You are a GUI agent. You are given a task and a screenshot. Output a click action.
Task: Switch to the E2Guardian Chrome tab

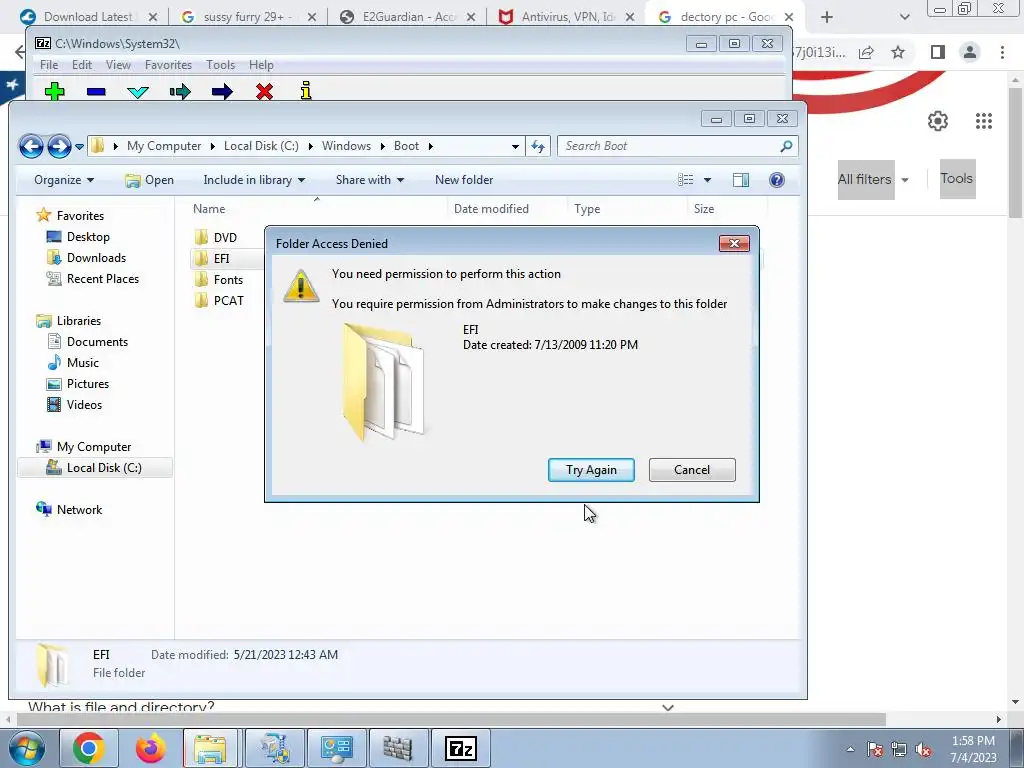click(x=406, y=17)
